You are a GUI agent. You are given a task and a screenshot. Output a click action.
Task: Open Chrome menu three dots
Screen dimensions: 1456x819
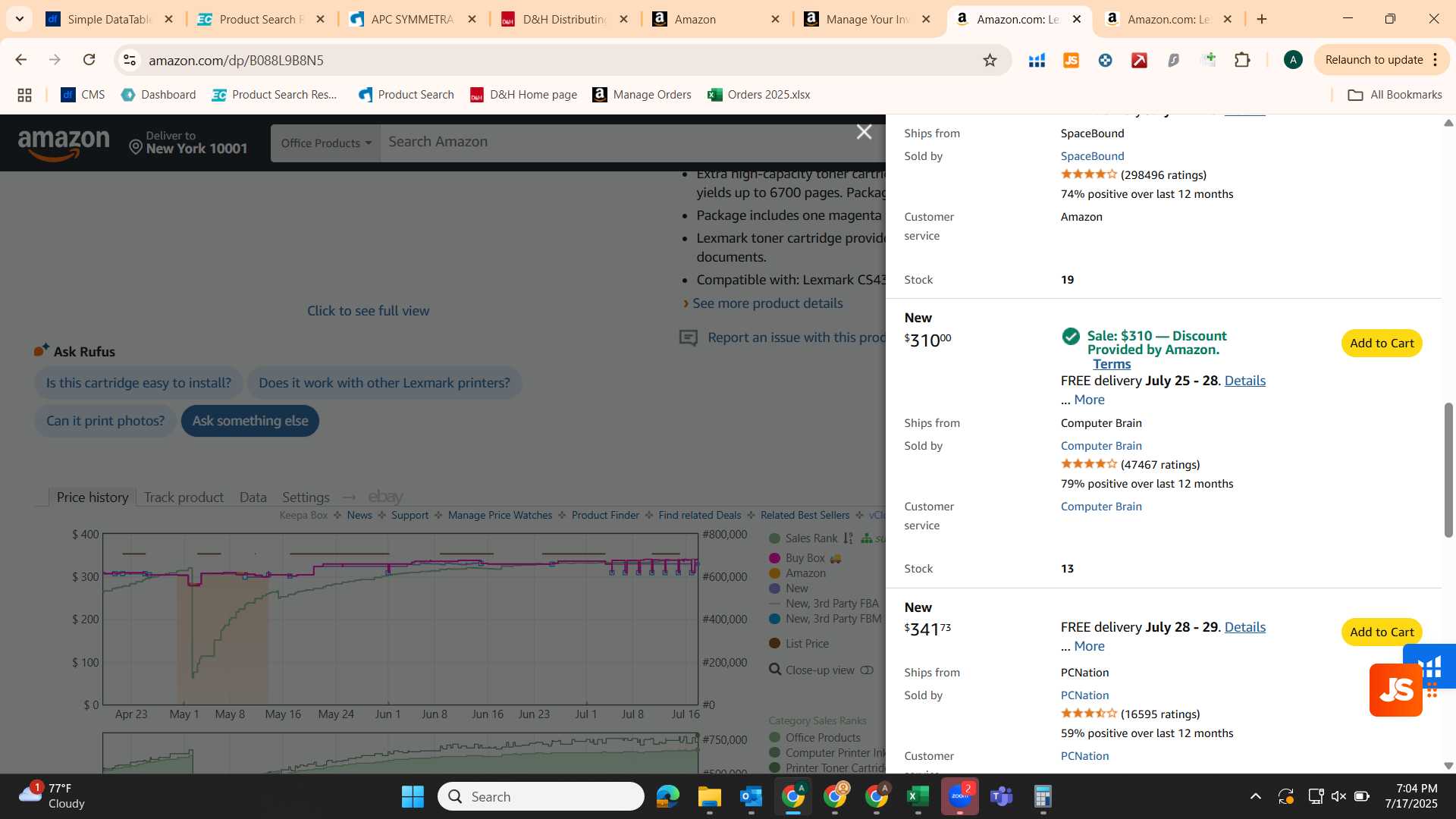[x=1435, y=60]
